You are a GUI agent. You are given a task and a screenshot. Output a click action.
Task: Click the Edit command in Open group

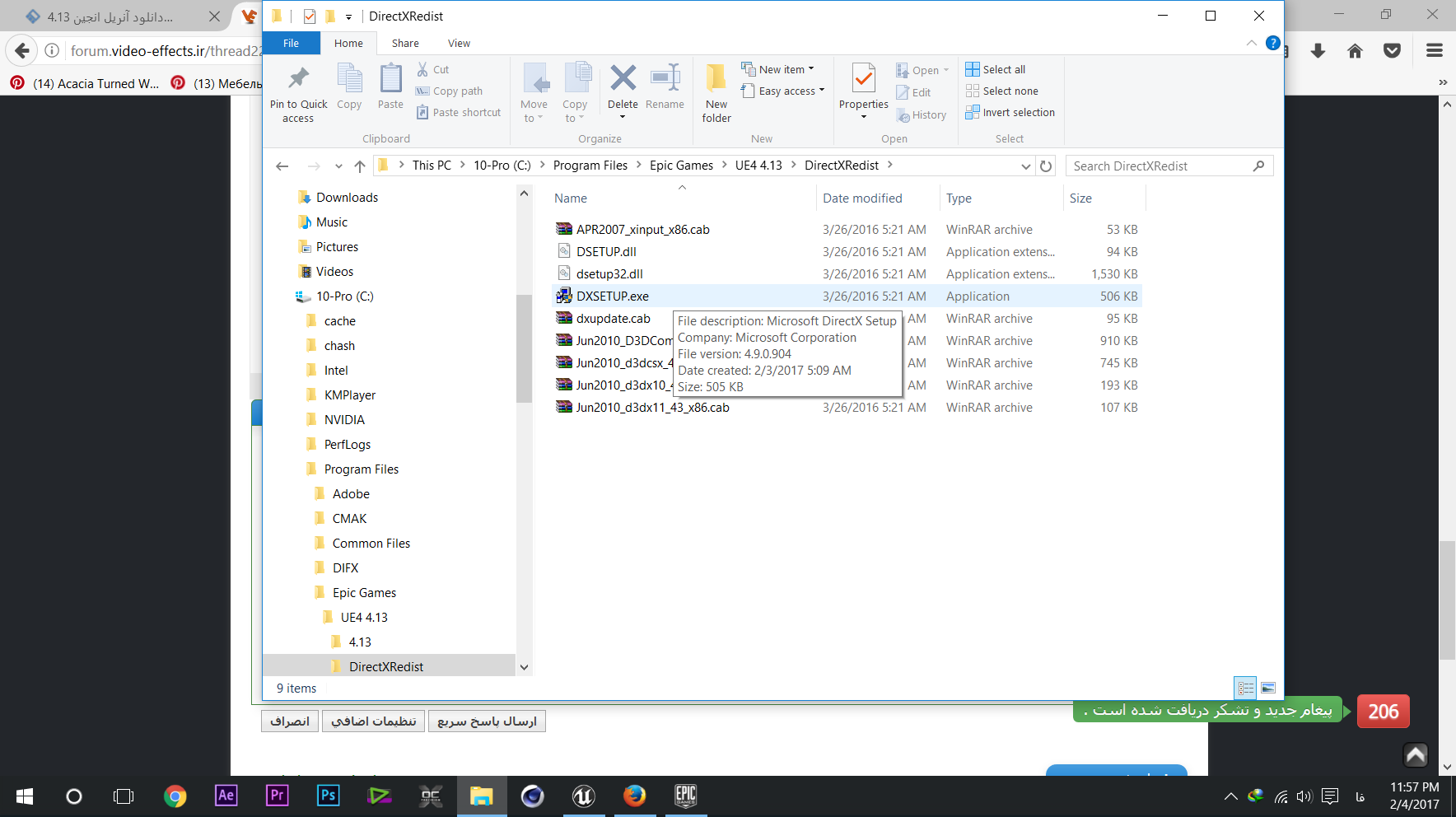coord(914,92)
